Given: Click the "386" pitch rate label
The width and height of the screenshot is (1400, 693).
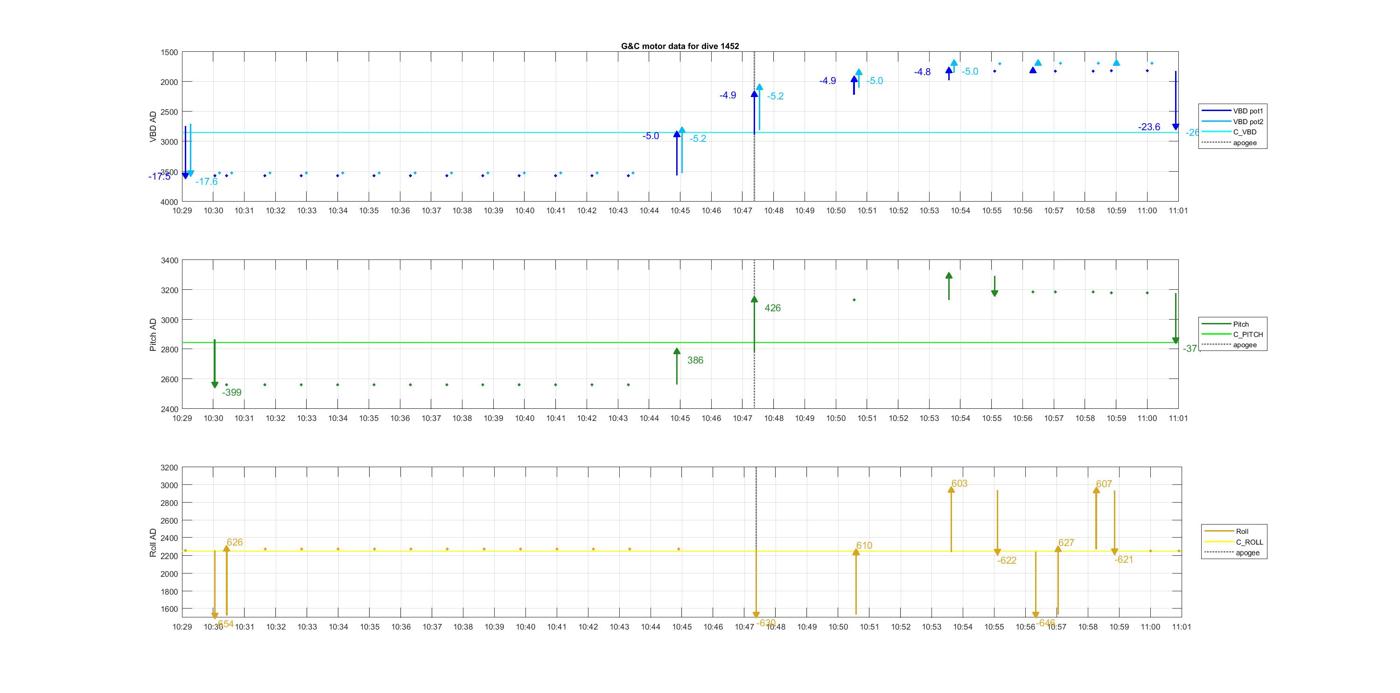Looking at the screenshot, I should pos(695,360).
